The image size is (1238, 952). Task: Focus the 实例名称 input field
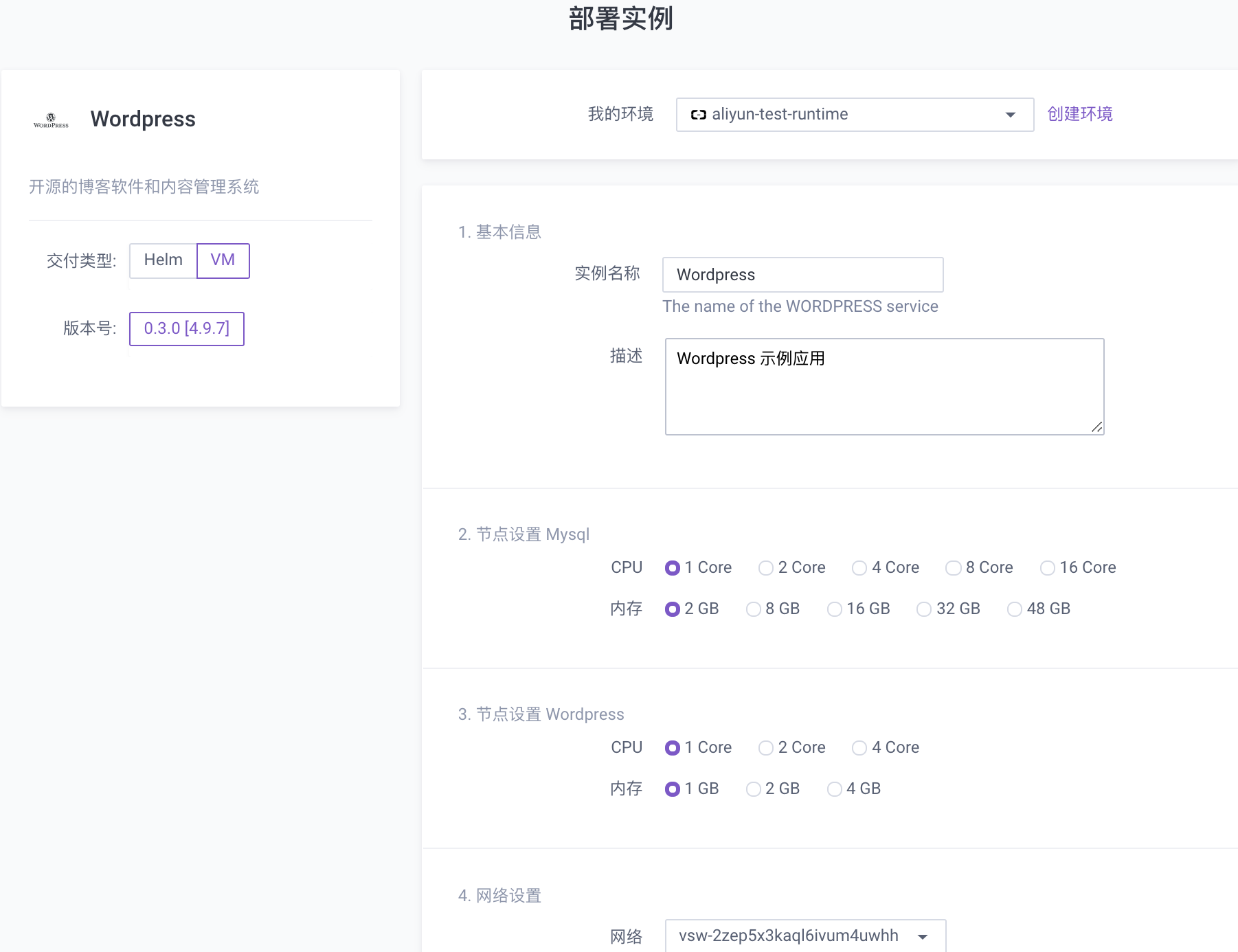point(802,275)
